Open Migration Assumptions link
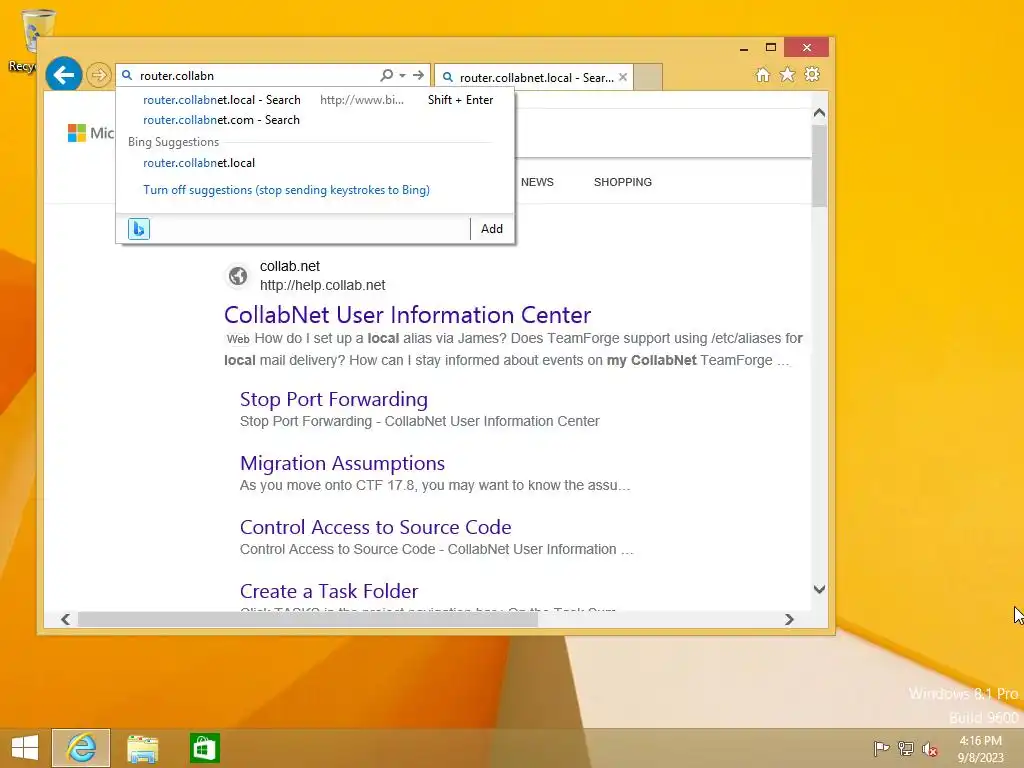The height and width of the screenshot is (768, 1024). tap(342, 463)
